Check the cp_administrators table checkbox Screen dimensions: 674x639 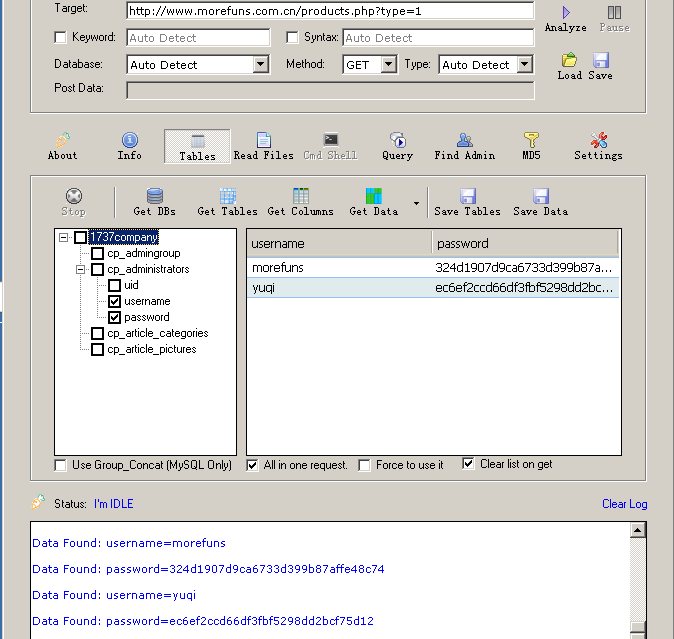pyautogui.click(x=98, y=269)
